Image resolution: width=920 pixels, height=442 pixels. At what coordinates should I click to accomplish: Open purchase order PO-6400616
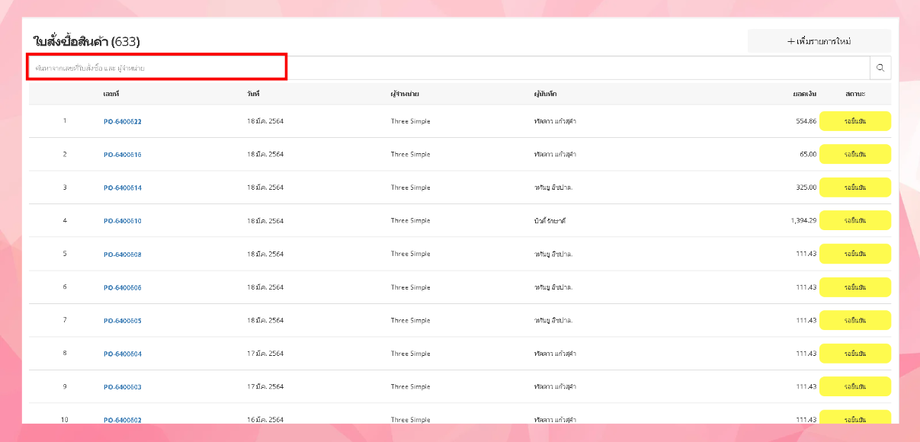click(122, 154)
